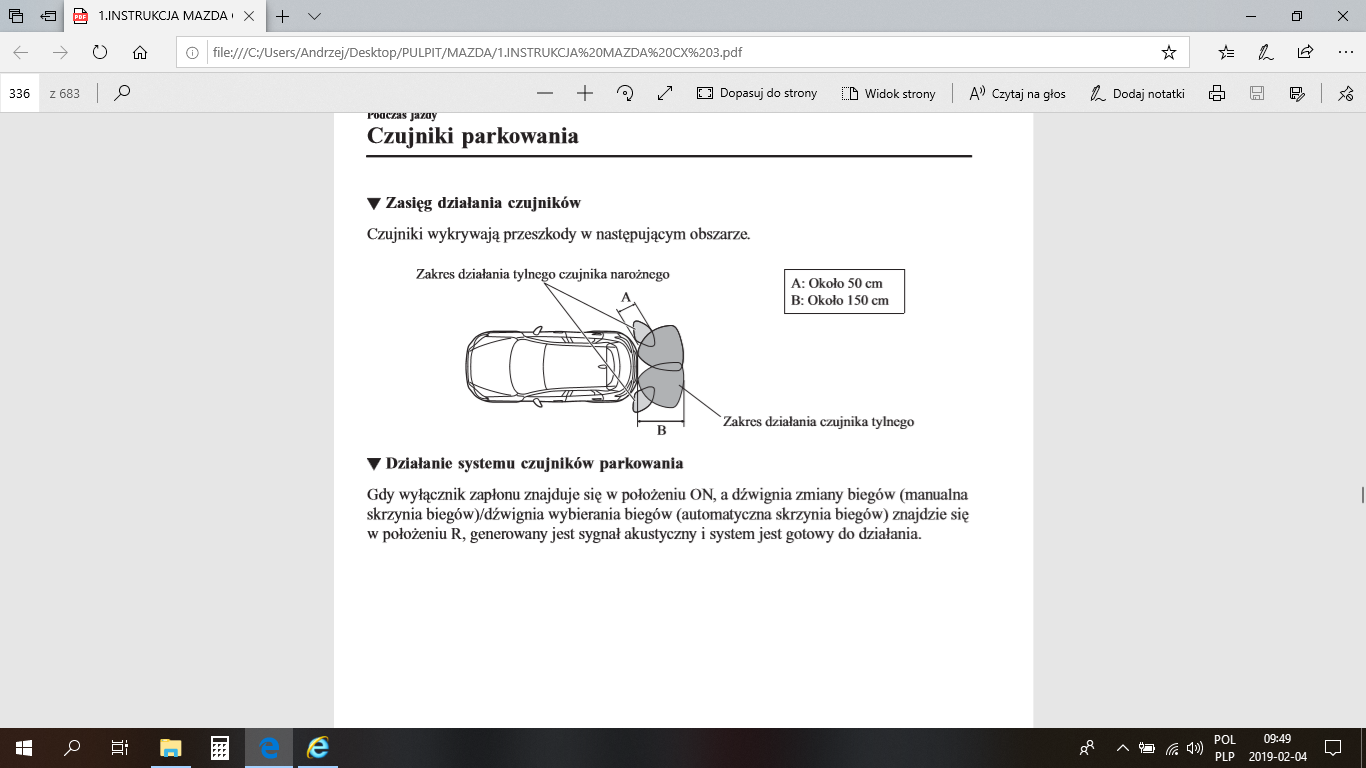Click Dopasuj do strony button
Image resolution: width=1366 pixels, height=768 pixels.
756,93
